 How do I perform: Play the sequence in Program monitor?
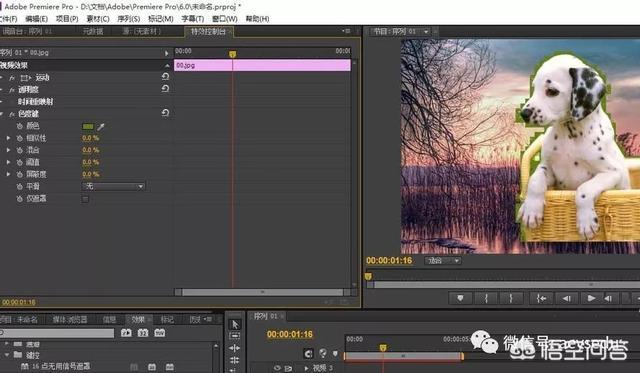(591, 298)
